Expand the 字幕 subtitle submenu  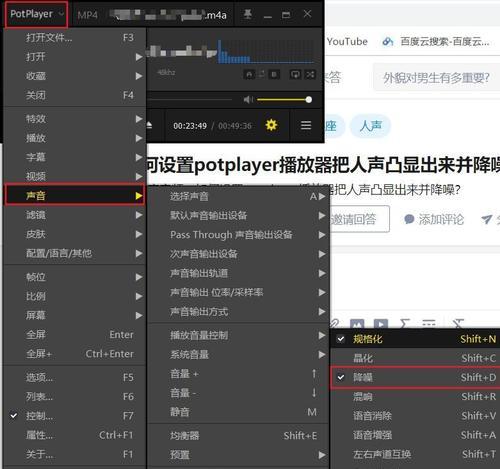tap(75, 157)
